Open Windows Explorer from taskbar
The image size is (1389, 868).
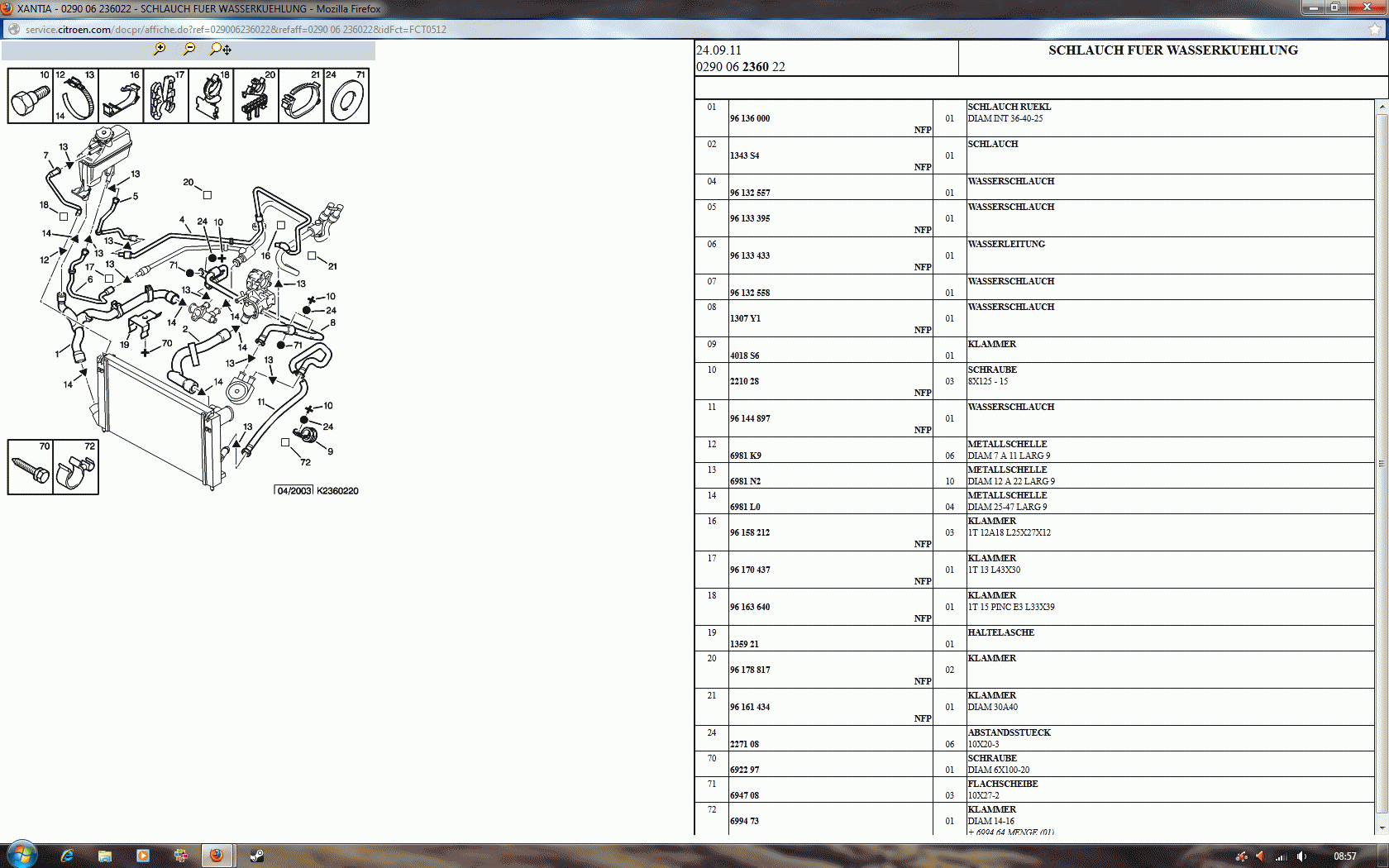pos(105,856)
